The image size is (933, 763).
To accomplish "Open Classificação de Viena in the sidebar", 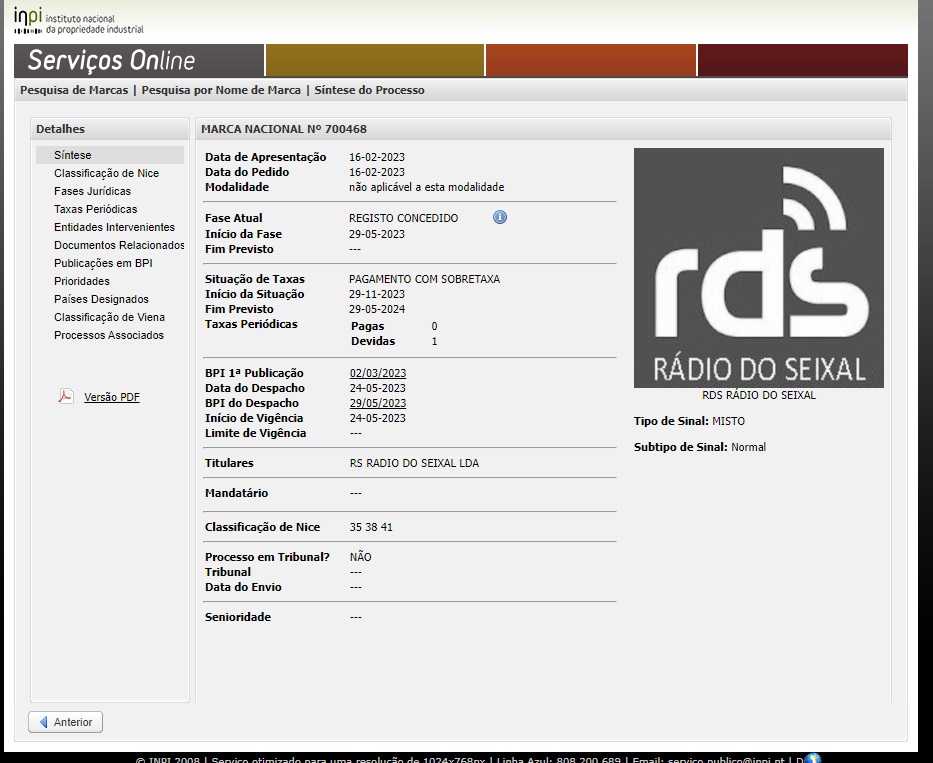I will (109, 317).
